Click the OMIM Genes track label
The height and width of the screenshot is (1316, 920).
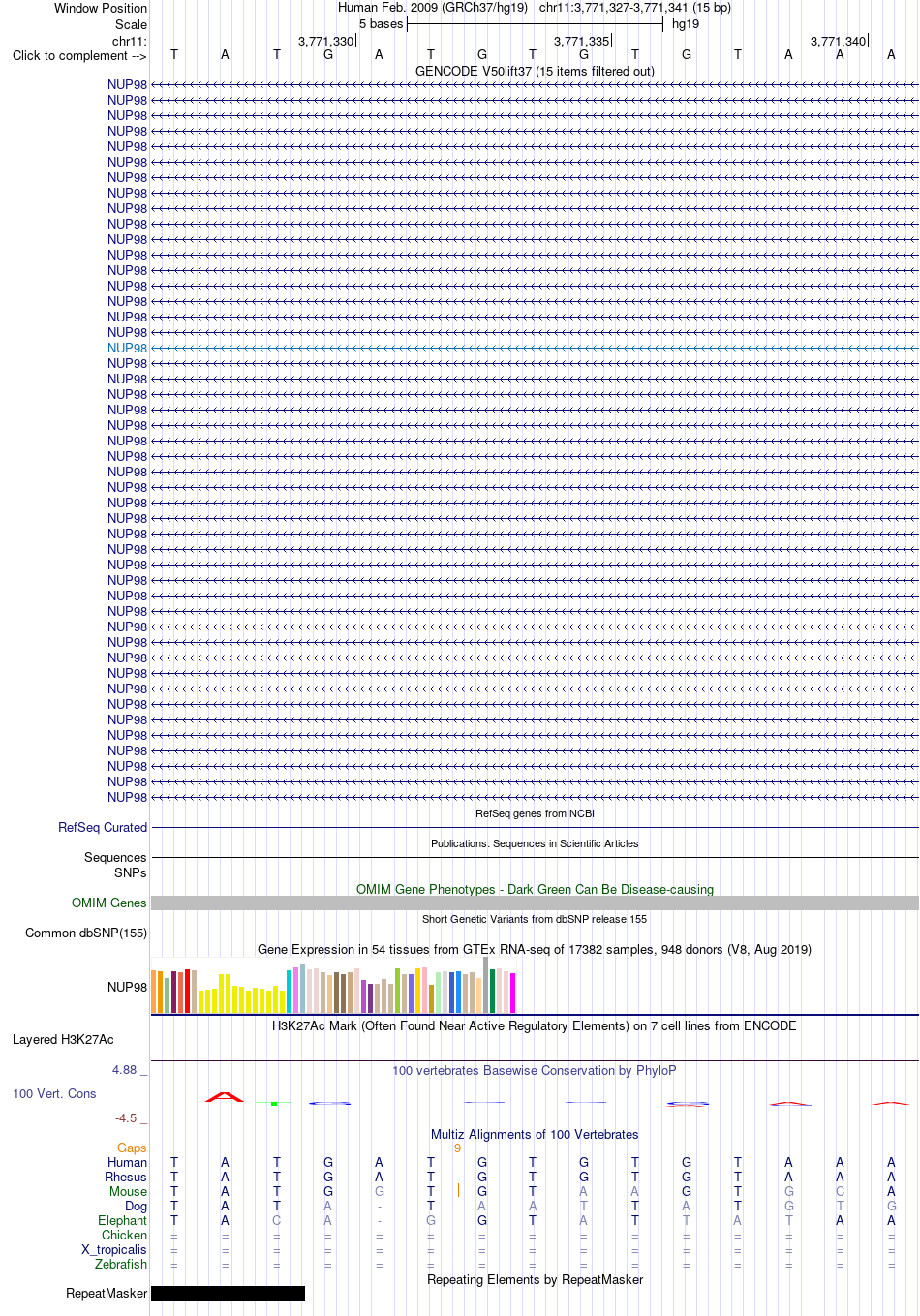coord(109,903)
